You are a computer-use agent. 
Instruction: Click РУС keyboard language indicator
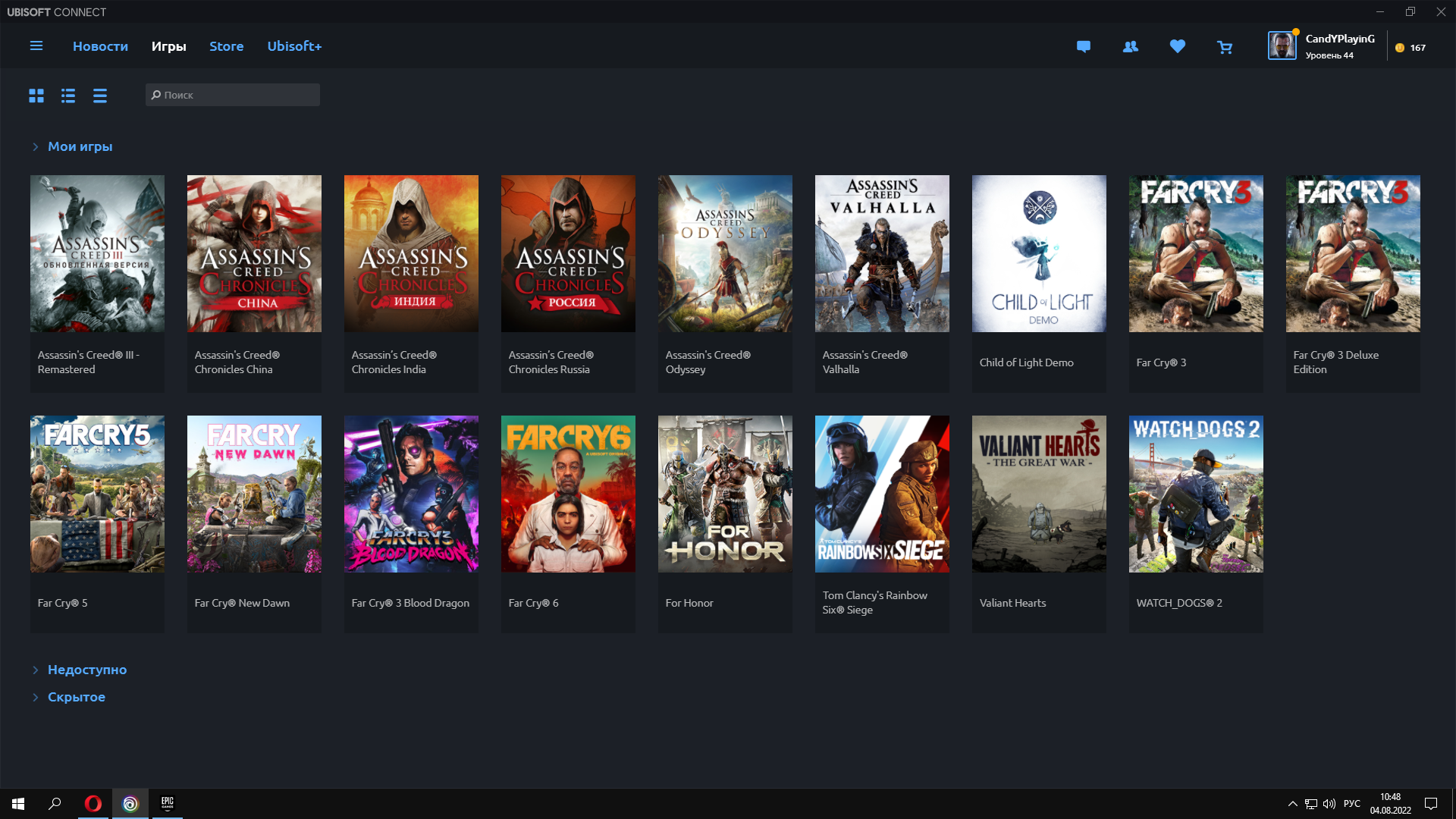1352,804
